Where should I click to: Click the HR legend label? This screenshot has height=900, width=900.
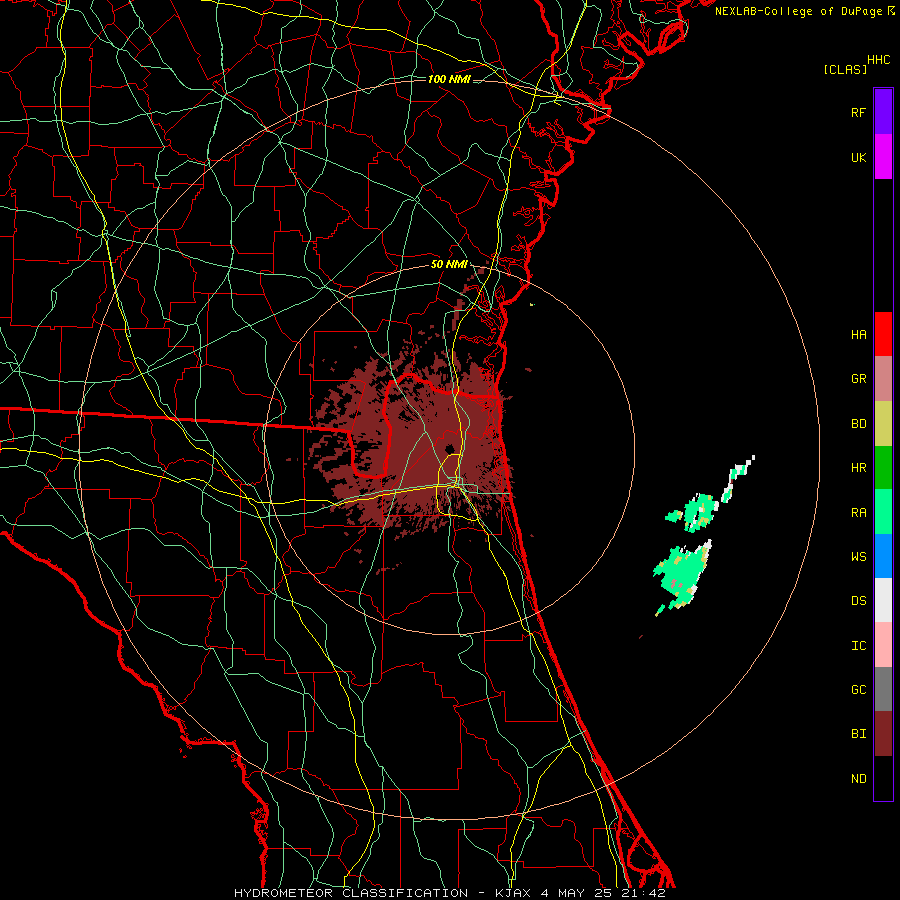[x=858, y=468]
